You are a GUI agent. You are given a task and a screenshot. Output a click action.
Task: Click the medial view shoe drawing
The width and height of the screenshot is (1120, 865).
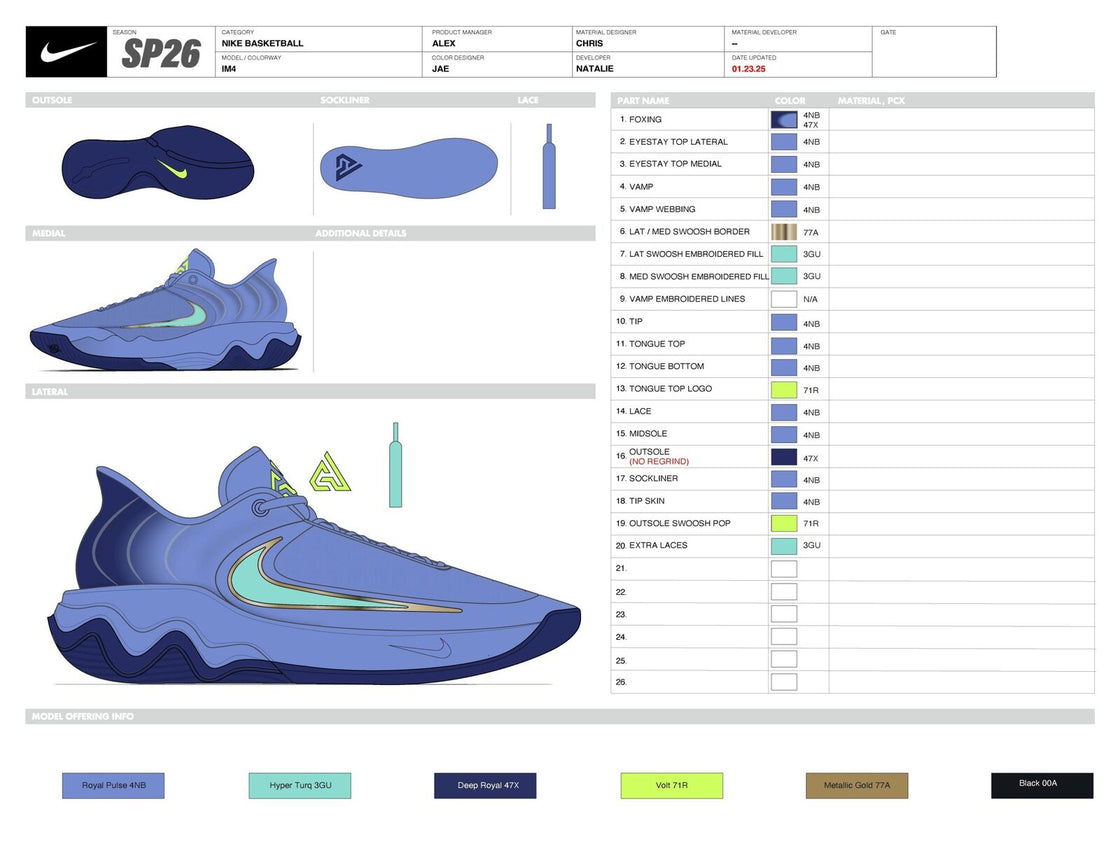click(x=165, y=310)
